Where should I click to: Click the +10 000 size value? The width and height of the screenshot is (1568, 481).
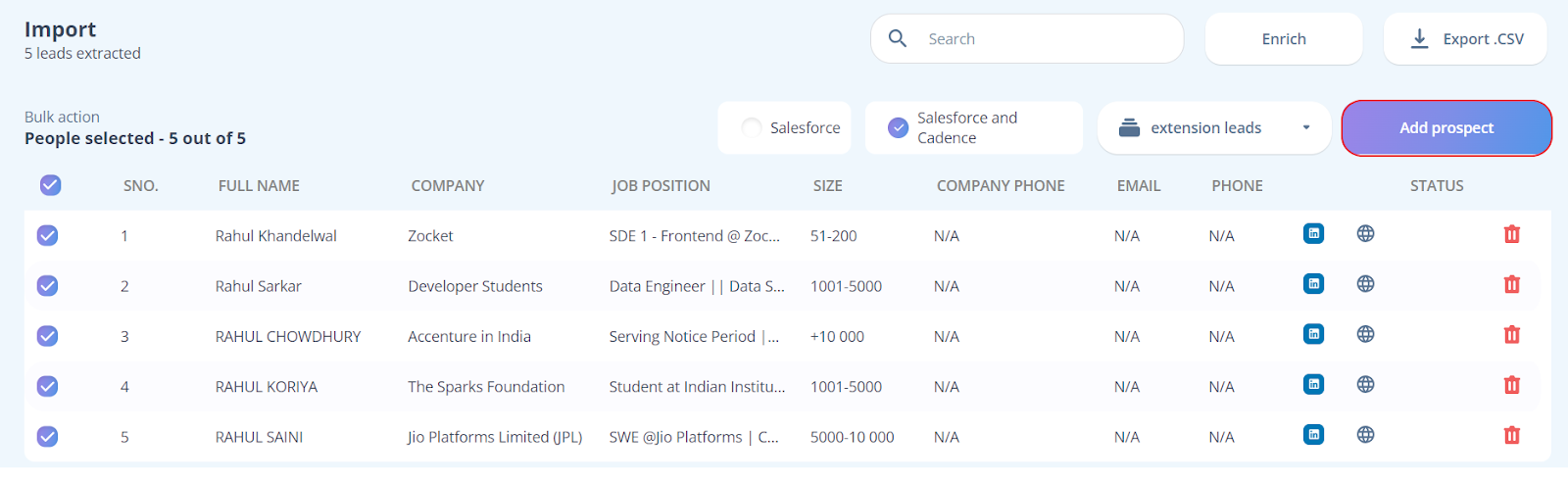coord(837,336)
